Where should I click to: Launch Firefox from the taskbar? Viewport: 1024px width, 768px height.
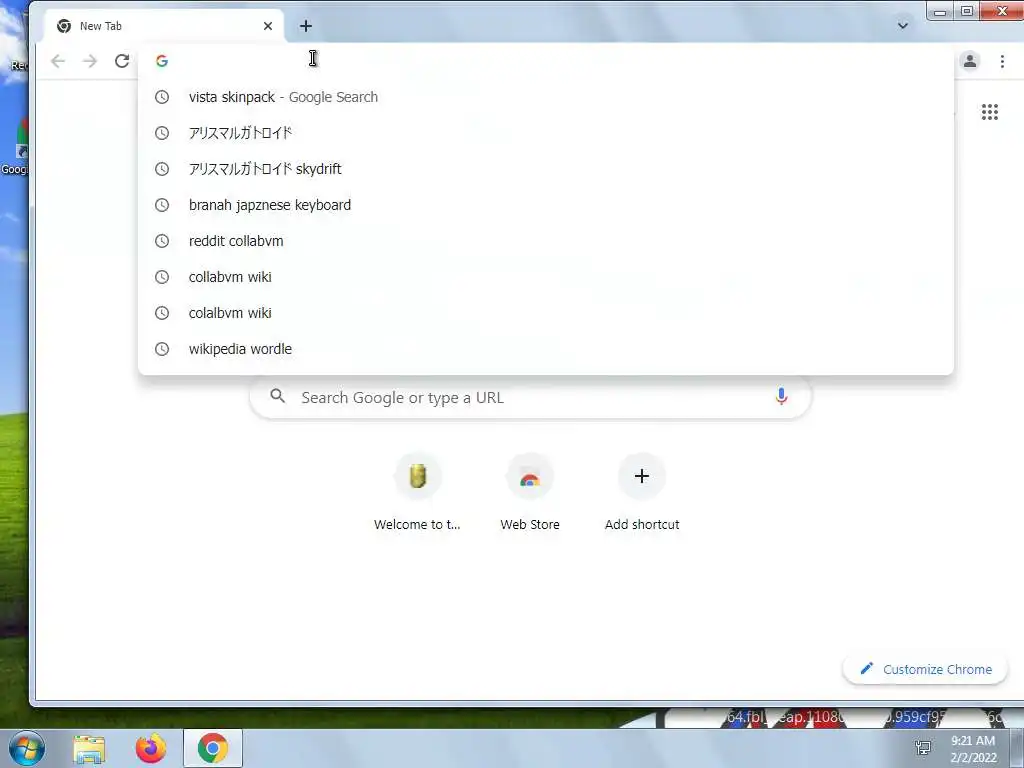pos(151,748)
